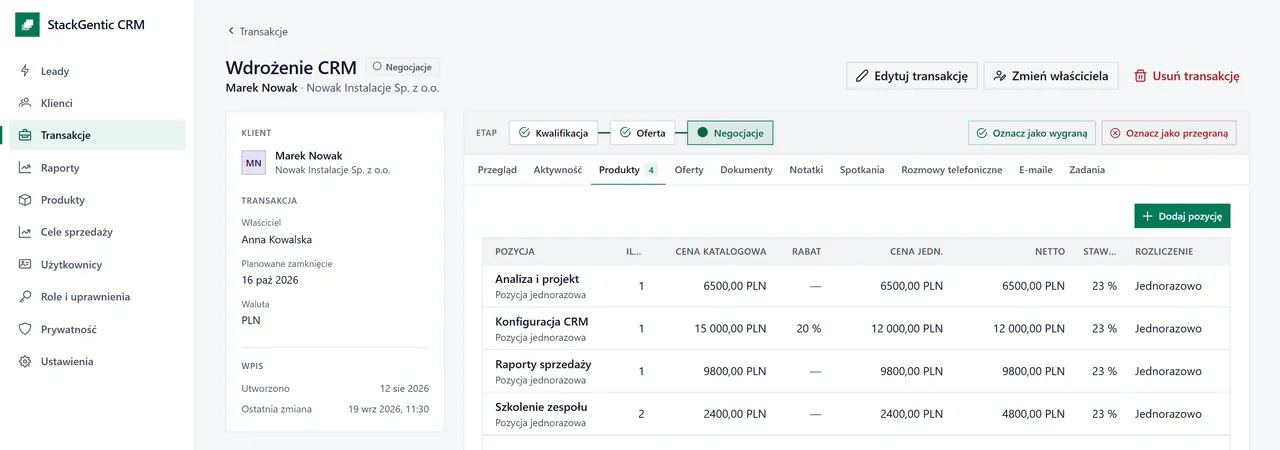
Task: Click the Negocjacje status badge near title
Action: pyautogui.click(x=402, y=67)
